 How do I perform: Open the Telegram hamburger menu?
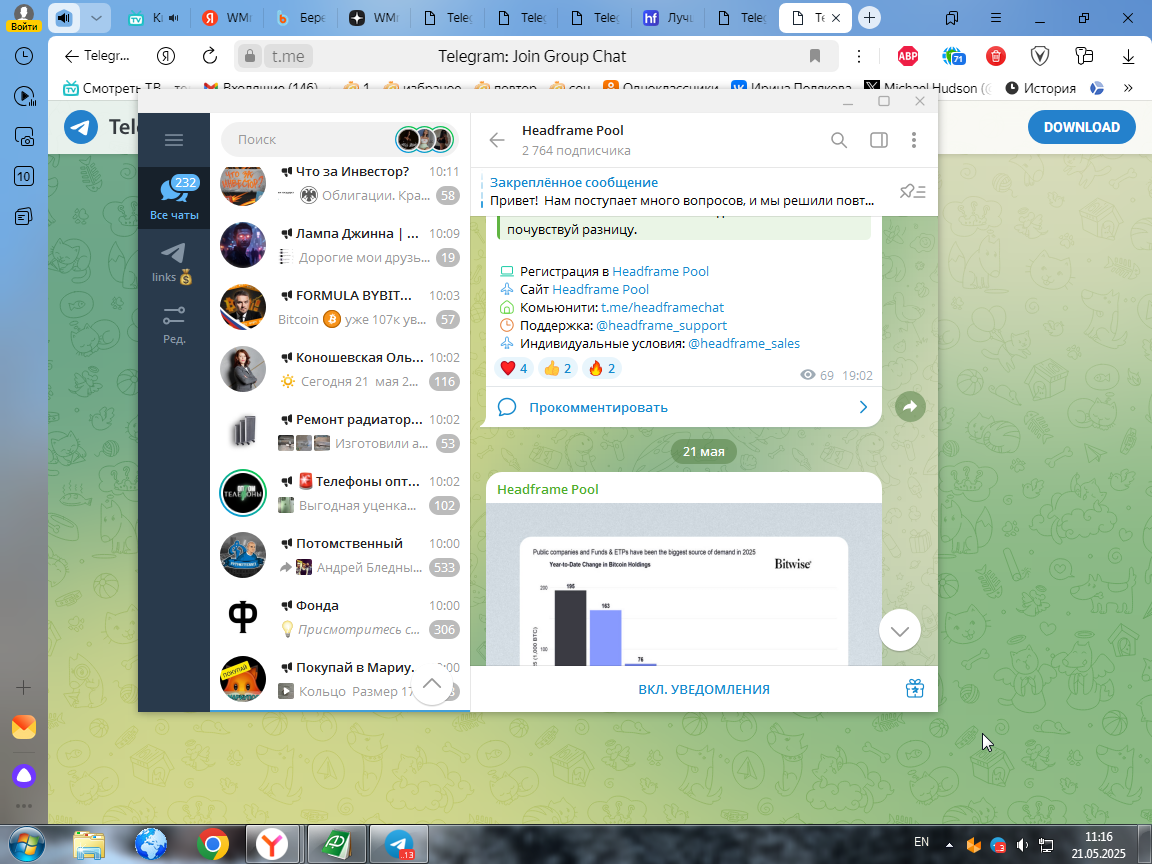[174, 140]
